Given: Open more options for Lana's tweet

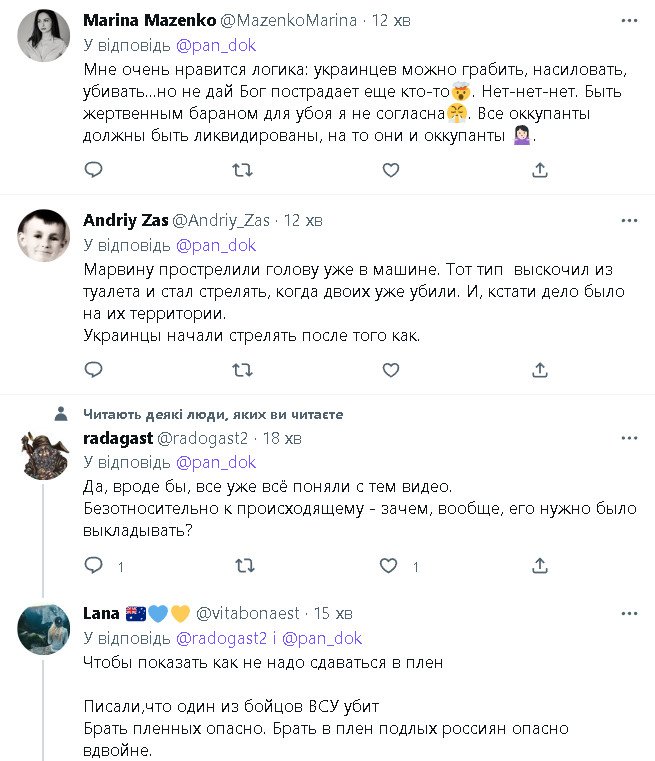Looking at the screenshot, I should point(629,612).
